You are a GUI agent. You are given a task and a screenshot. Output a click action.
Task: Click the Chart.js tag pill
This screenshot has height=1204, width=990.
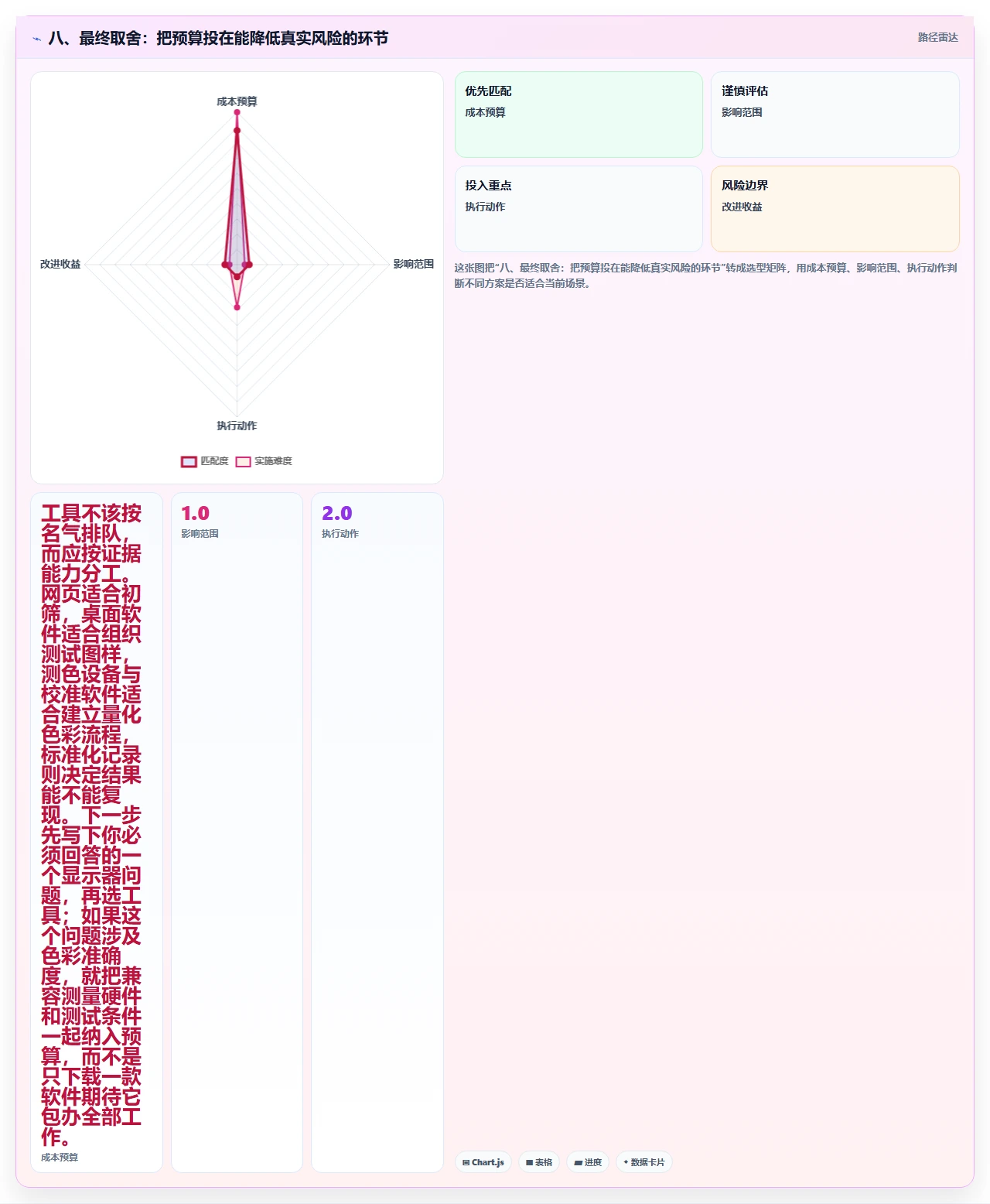pos(483,1162)
